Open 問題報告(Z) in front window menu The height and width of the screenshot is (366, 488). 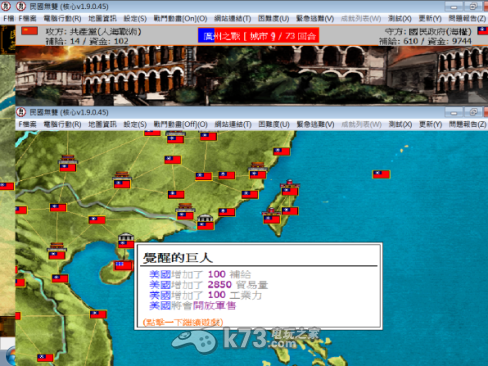coord(467,124)
